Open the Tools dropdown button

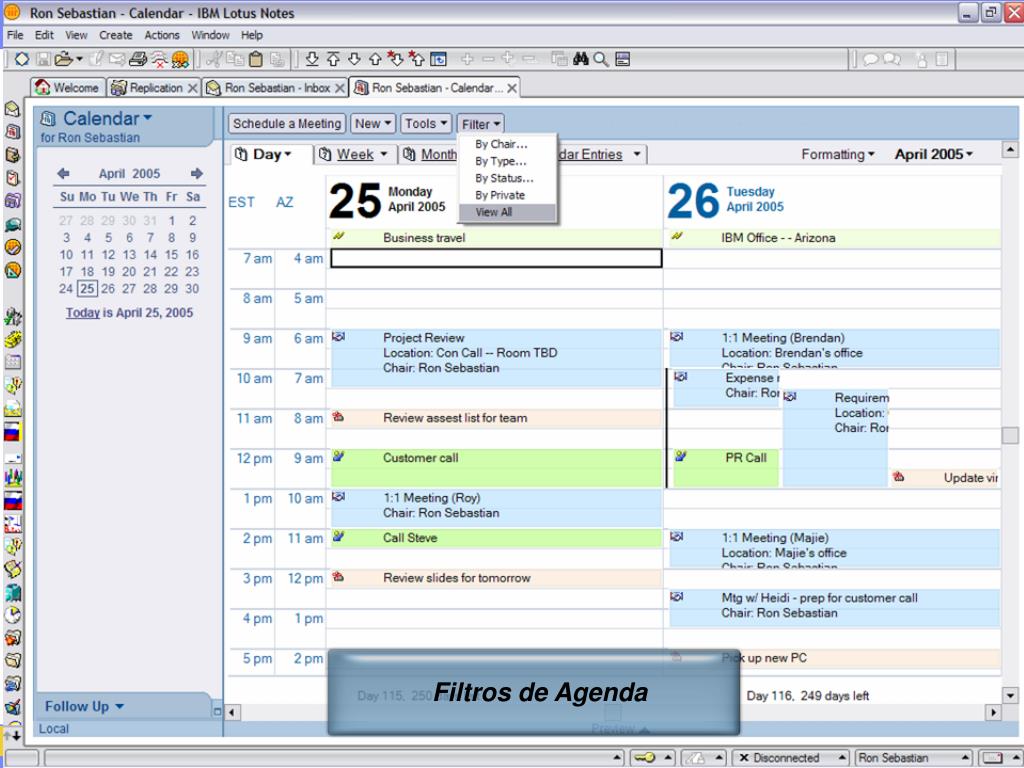point(426,123)
